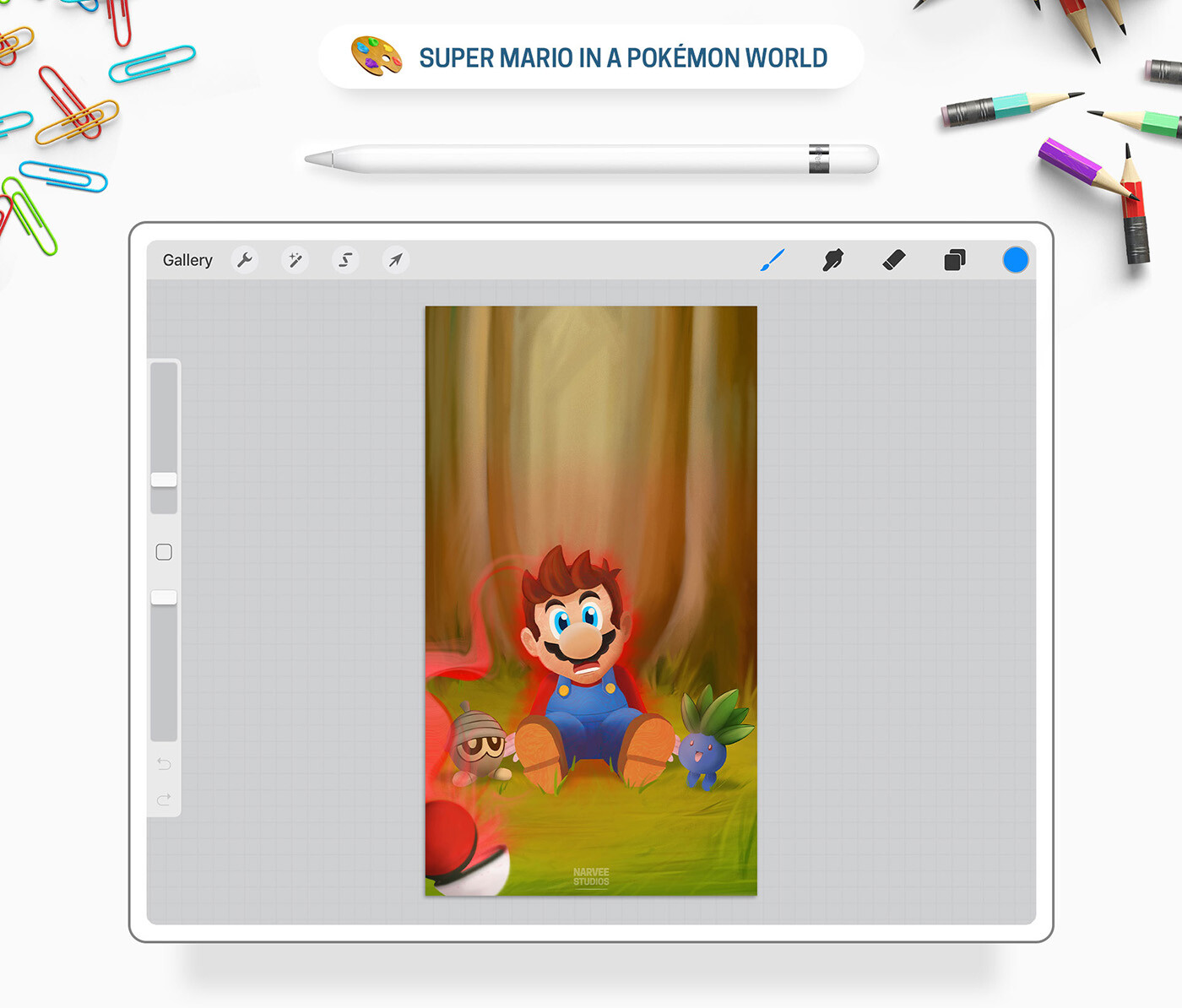1182x1008 pixels.
Task: Click the brush size slider handle
Action: (x=164, y=480)
